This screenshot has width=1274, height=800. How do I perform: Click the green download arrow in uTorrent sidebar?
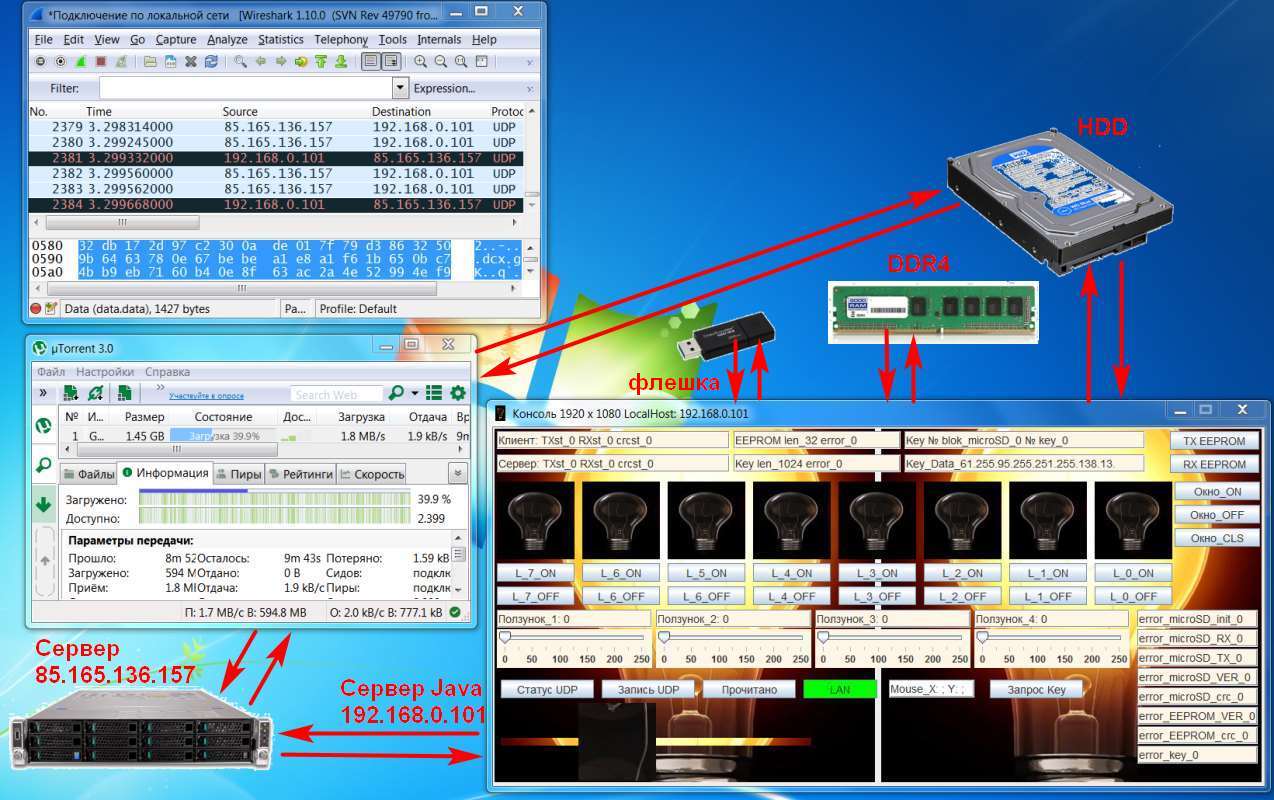point(43,506)
